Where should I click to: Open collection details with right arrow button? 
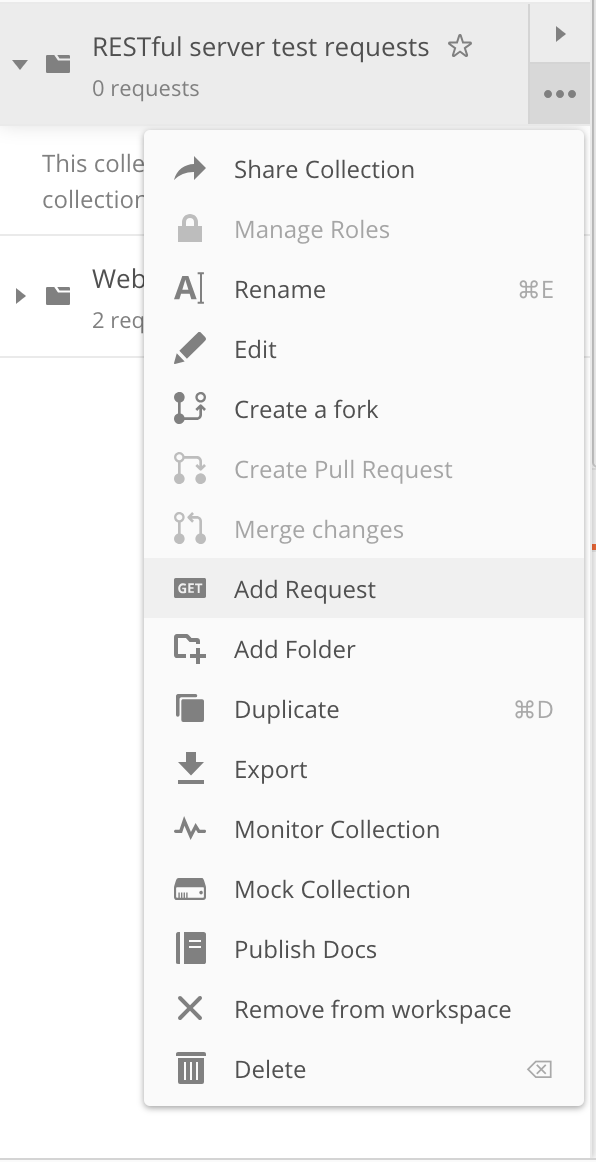560,33
